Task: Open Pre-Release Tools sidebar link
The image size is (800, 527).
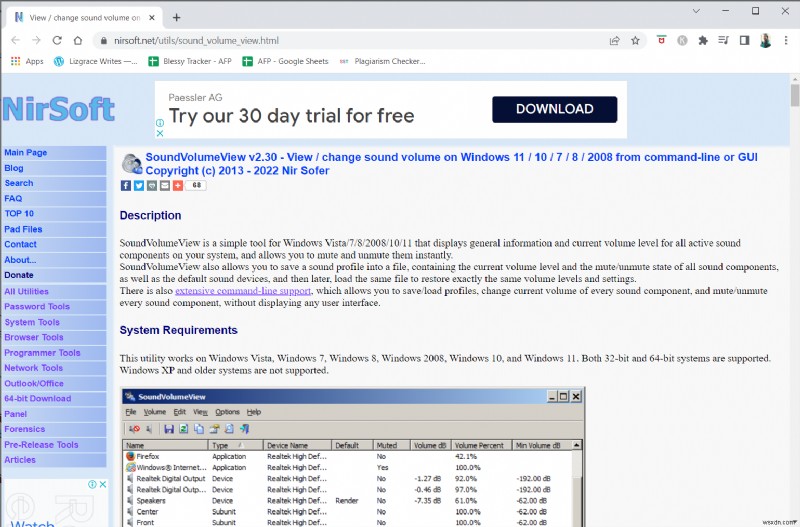Action: (x=41, y=444)
